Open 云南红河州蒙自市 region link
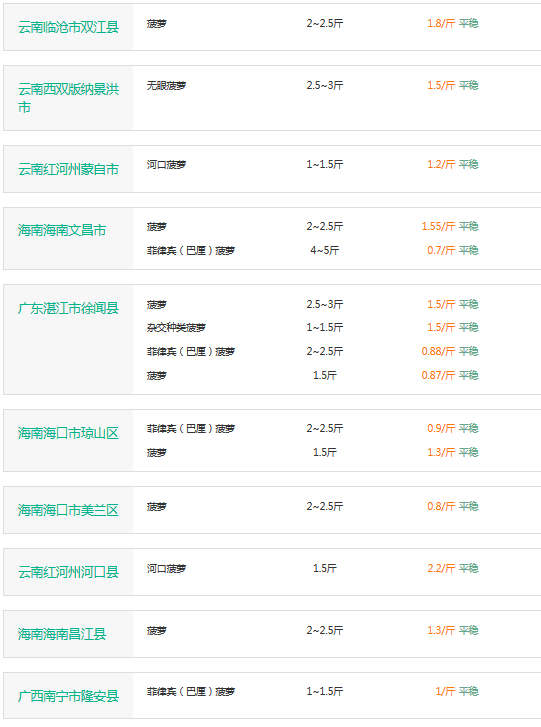 point(68,169)
